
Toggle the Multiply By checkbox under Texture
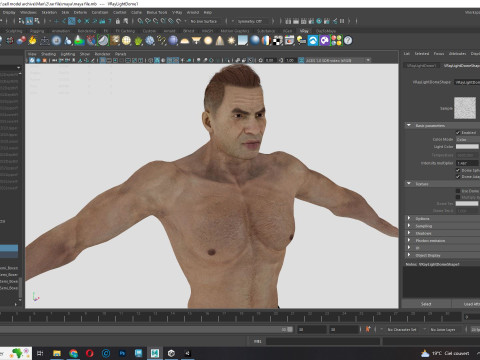(x=458, y=197)
